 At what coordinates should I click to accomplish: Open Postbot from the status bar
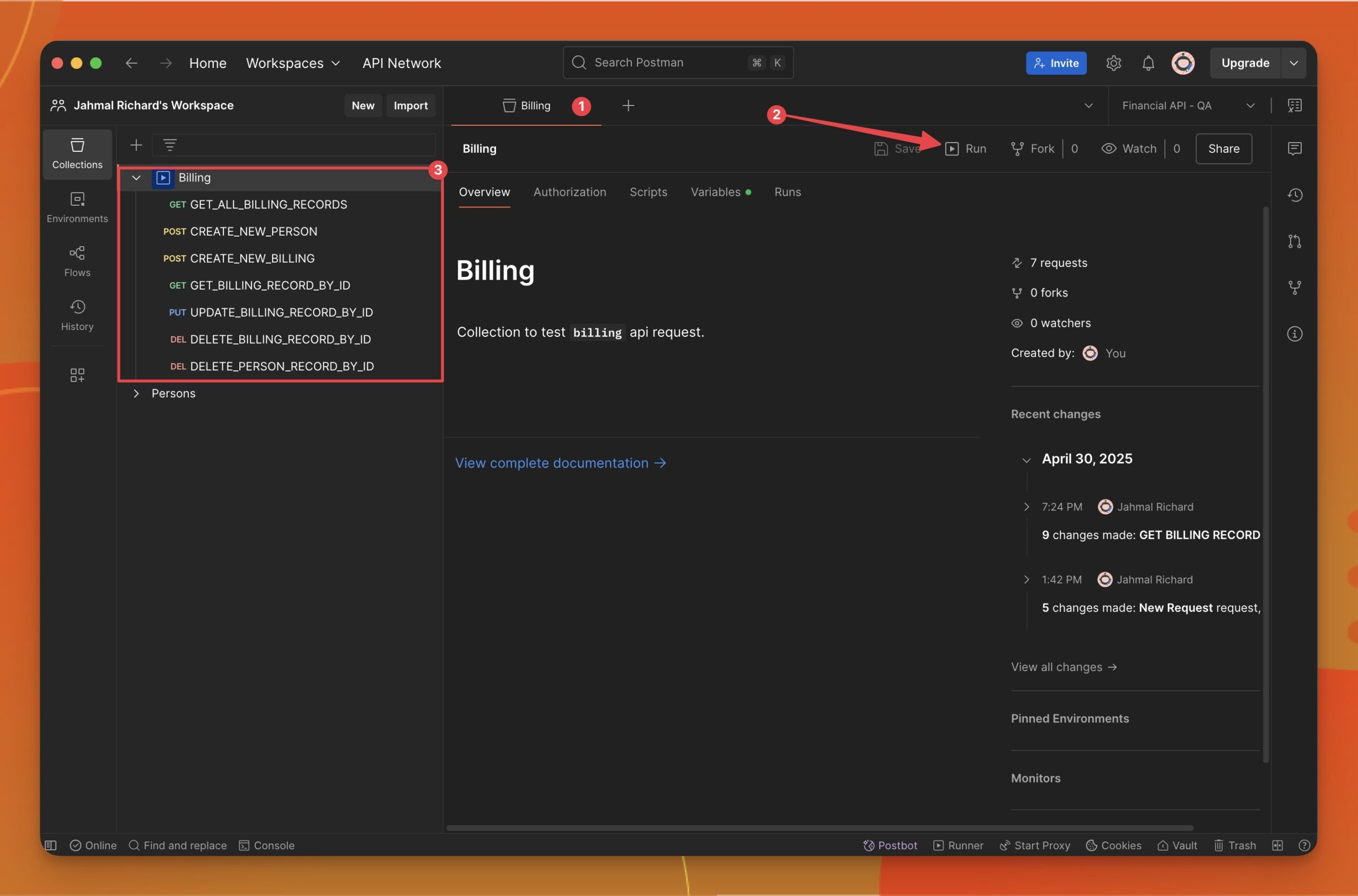coord(890,845)
